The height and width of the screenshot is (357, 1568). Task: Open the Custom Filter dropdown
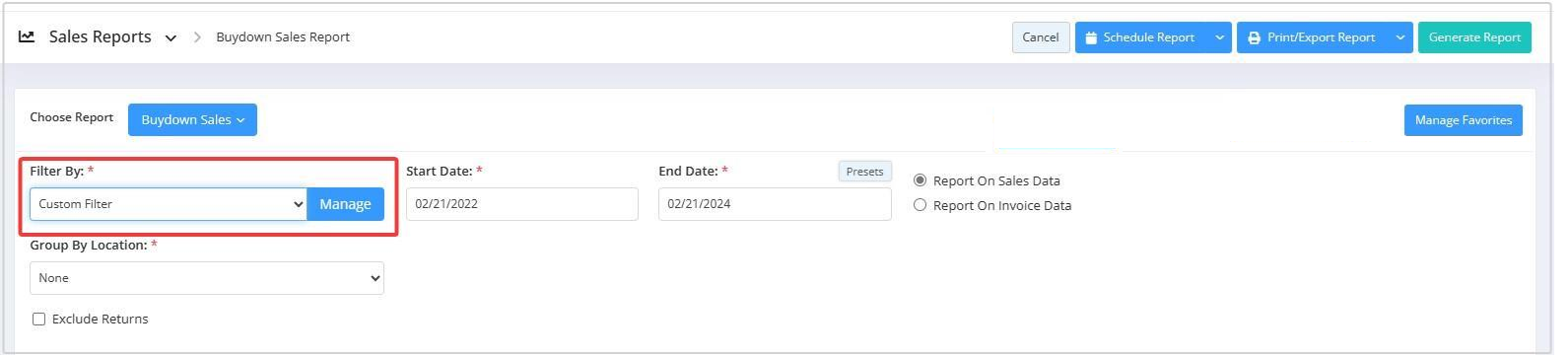click(169, 204)
